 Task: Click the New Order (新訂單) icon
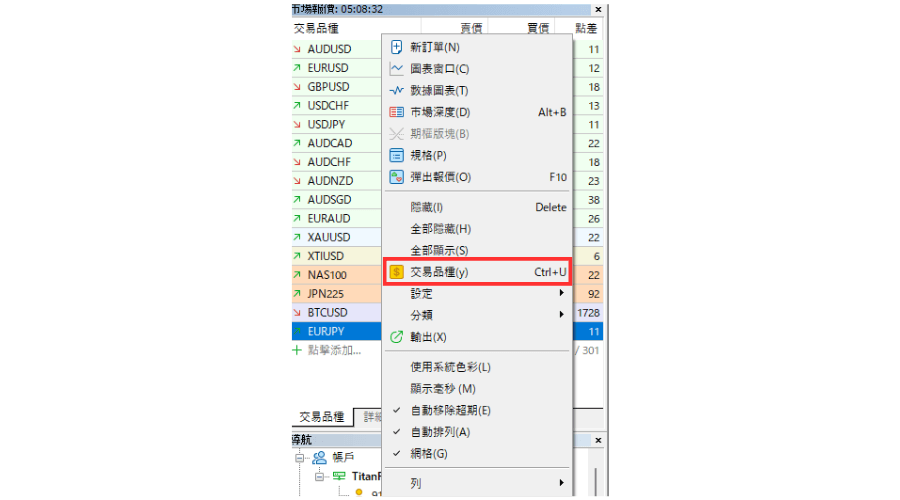tap(396, 47)
